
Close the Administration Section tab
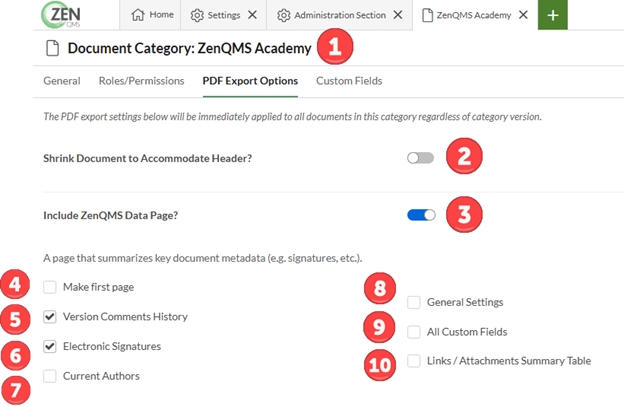pyautogui.click(x=398, y=15)
